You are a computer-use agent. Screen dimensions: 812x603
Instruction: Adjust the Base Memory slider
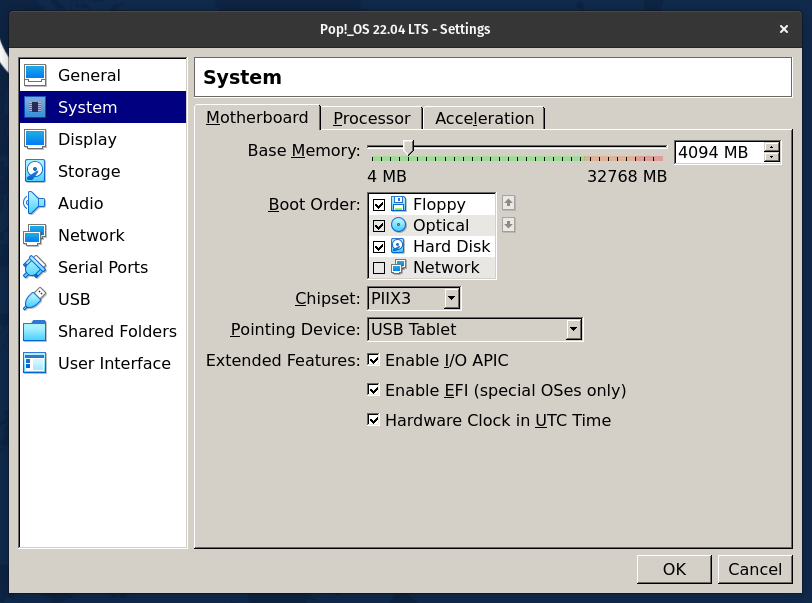(x=409, y=148)
